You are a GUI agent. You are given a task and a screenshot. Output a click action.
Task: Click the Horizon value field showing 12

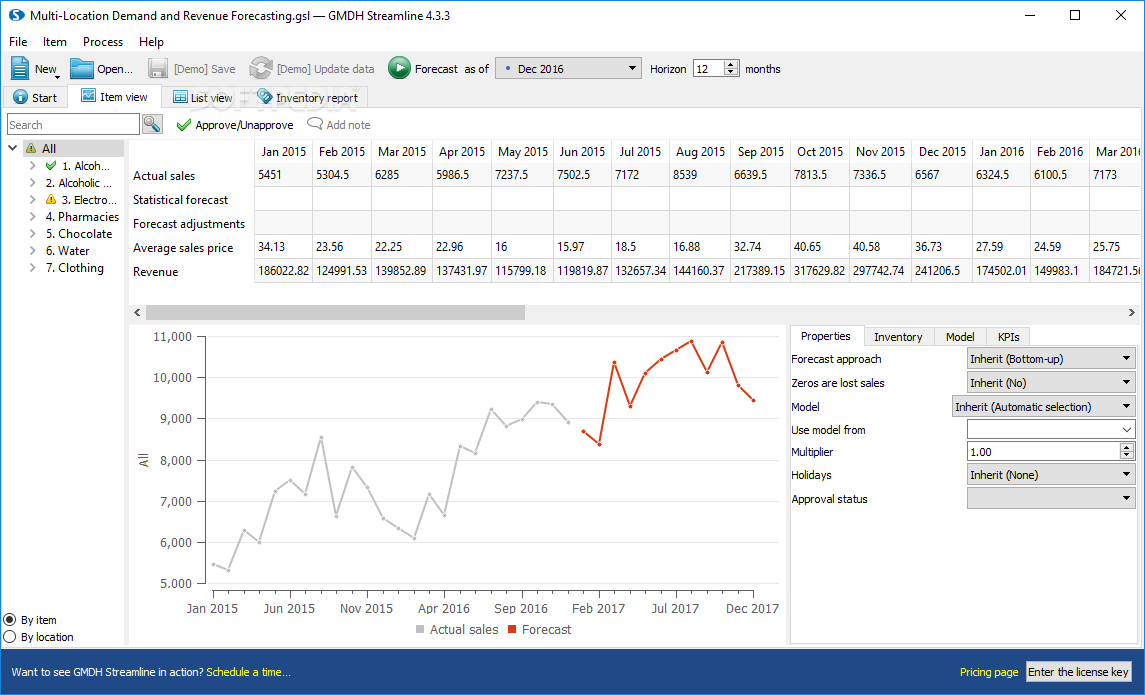pos(708,69)
